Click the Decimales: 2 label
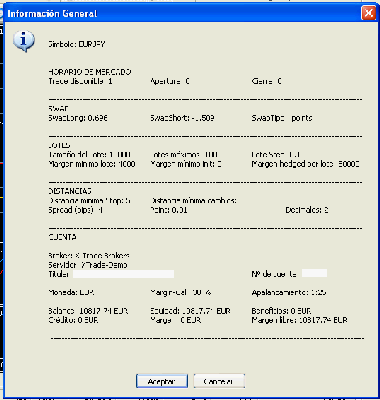Viewport: 380px width, 400px height. tap(307, 210)
